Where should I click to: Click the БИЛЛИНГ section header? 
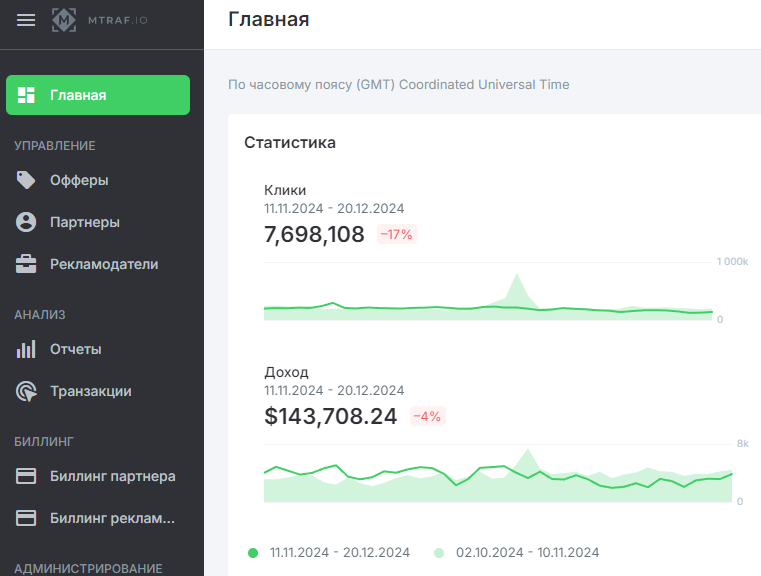[44, 442]
